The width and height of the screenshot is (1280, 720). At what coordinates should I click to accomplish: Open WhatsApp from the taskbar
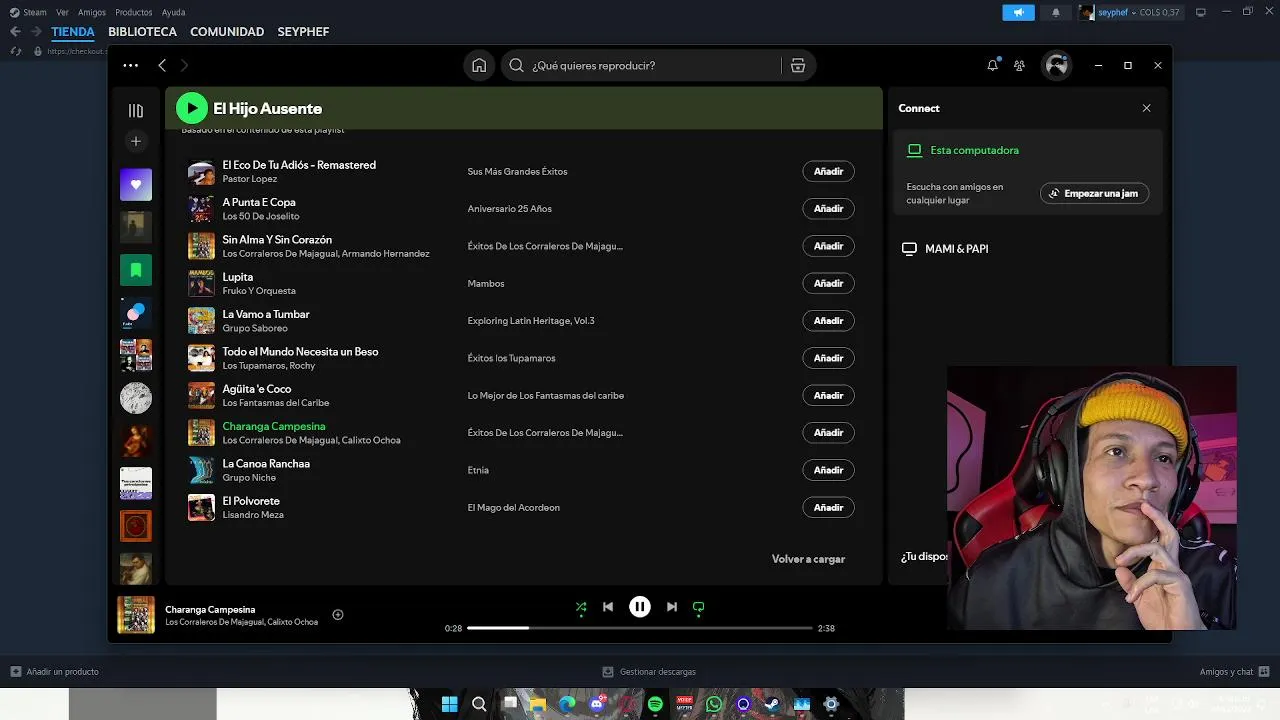pos(714,704)
